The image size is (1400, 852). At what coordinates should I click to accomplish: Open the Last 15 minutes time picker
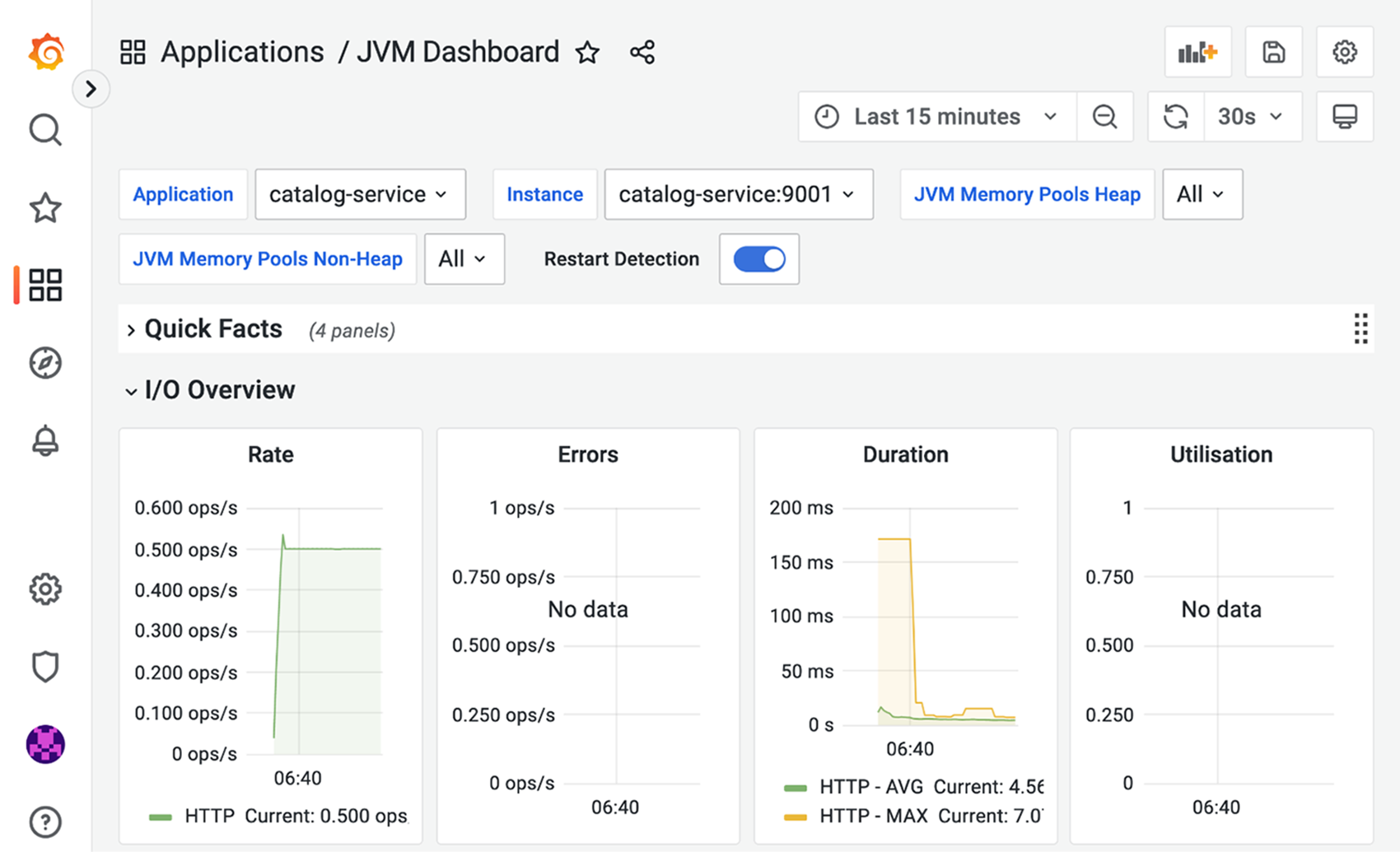click(937, 117)
